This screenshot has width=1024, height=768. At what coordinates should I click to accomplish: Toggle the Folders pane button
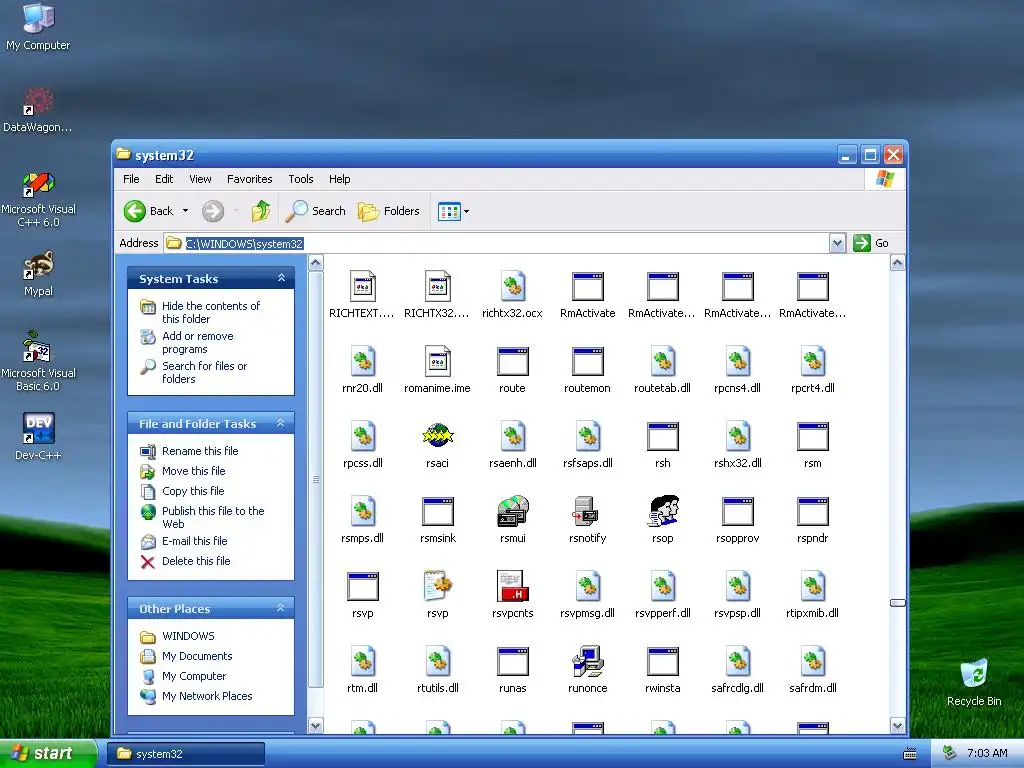click(389, 211)
